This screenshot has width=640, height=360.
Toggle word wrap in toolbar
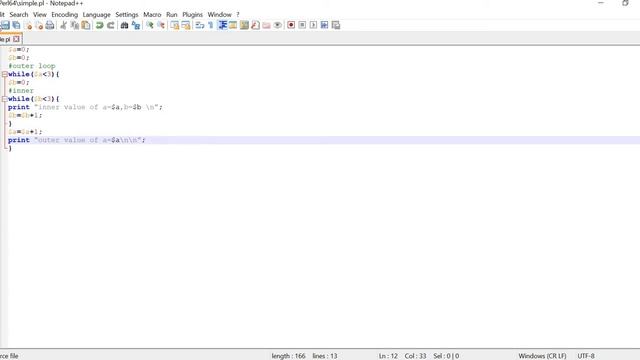click(200, 25)
